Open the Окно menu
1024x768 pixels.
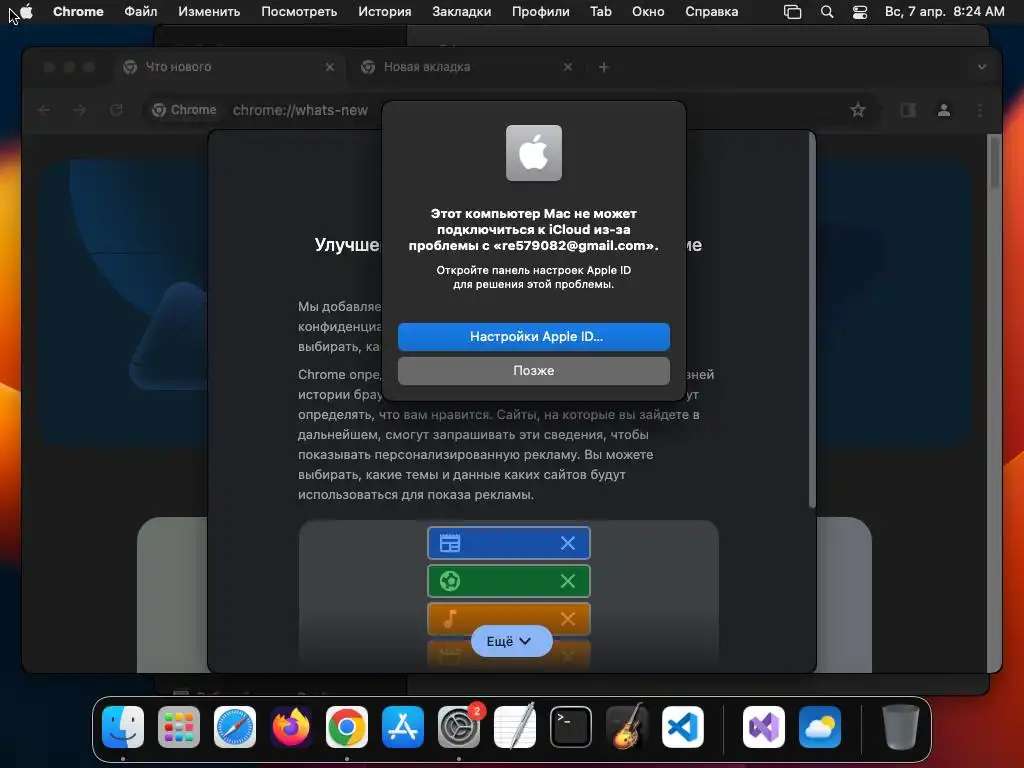tap(648, 12)
